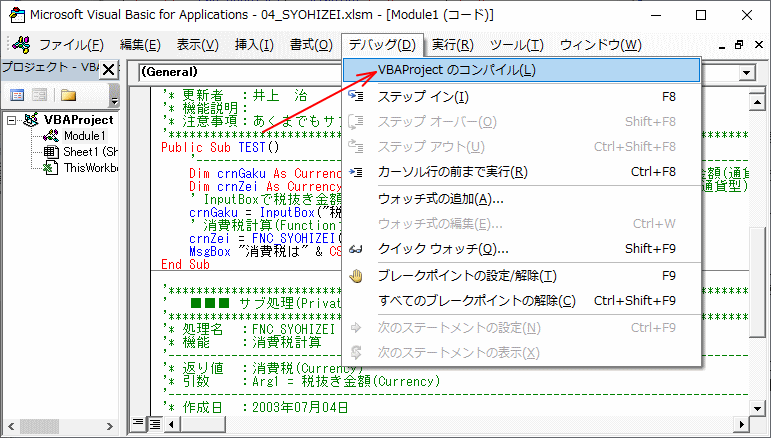
Task: Open the 編集 menu
Action: coord(140,45)
